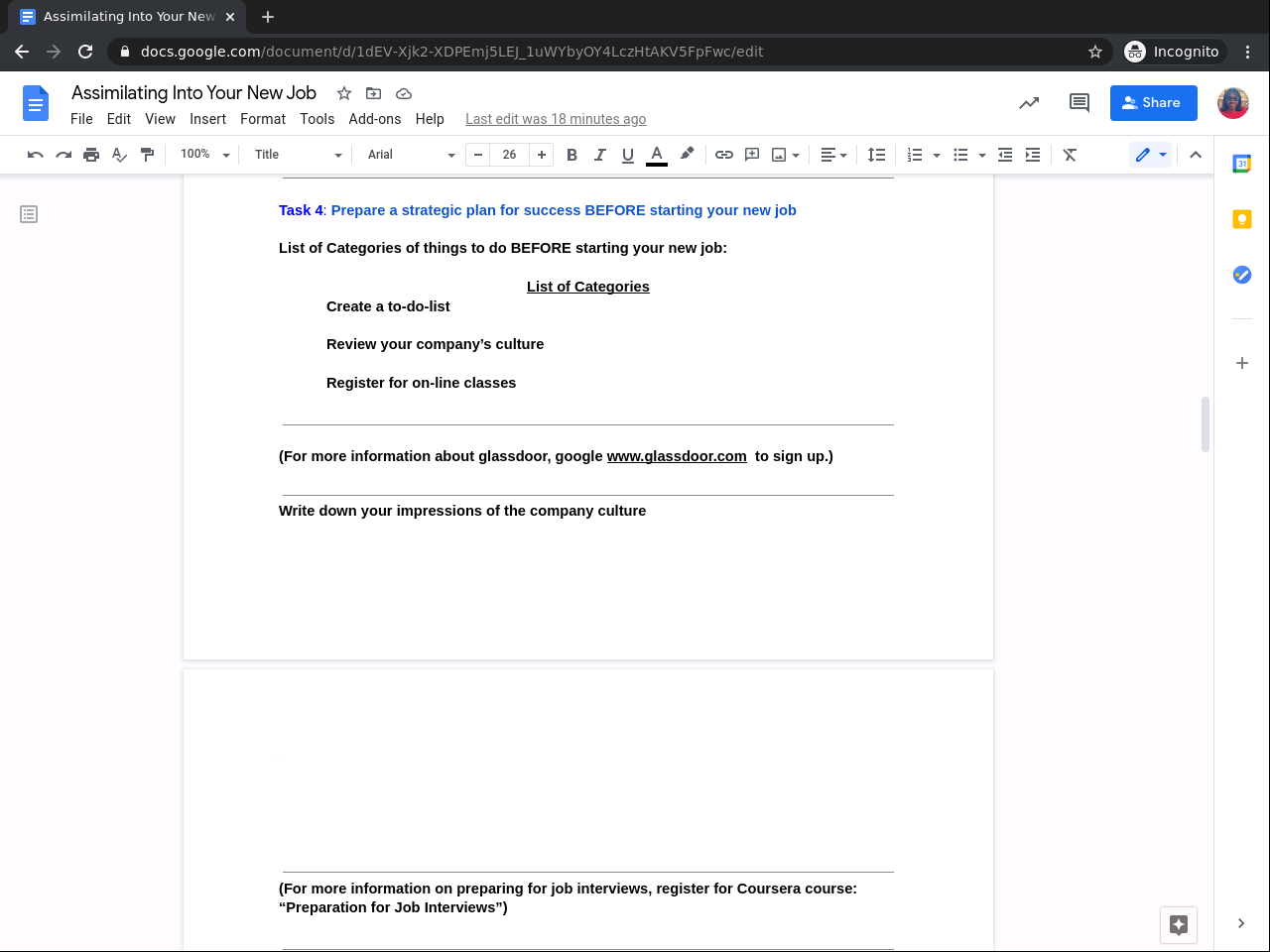Open the Help menu
The width and height of the screenshot is (1270, 952).
coord(430,119)
